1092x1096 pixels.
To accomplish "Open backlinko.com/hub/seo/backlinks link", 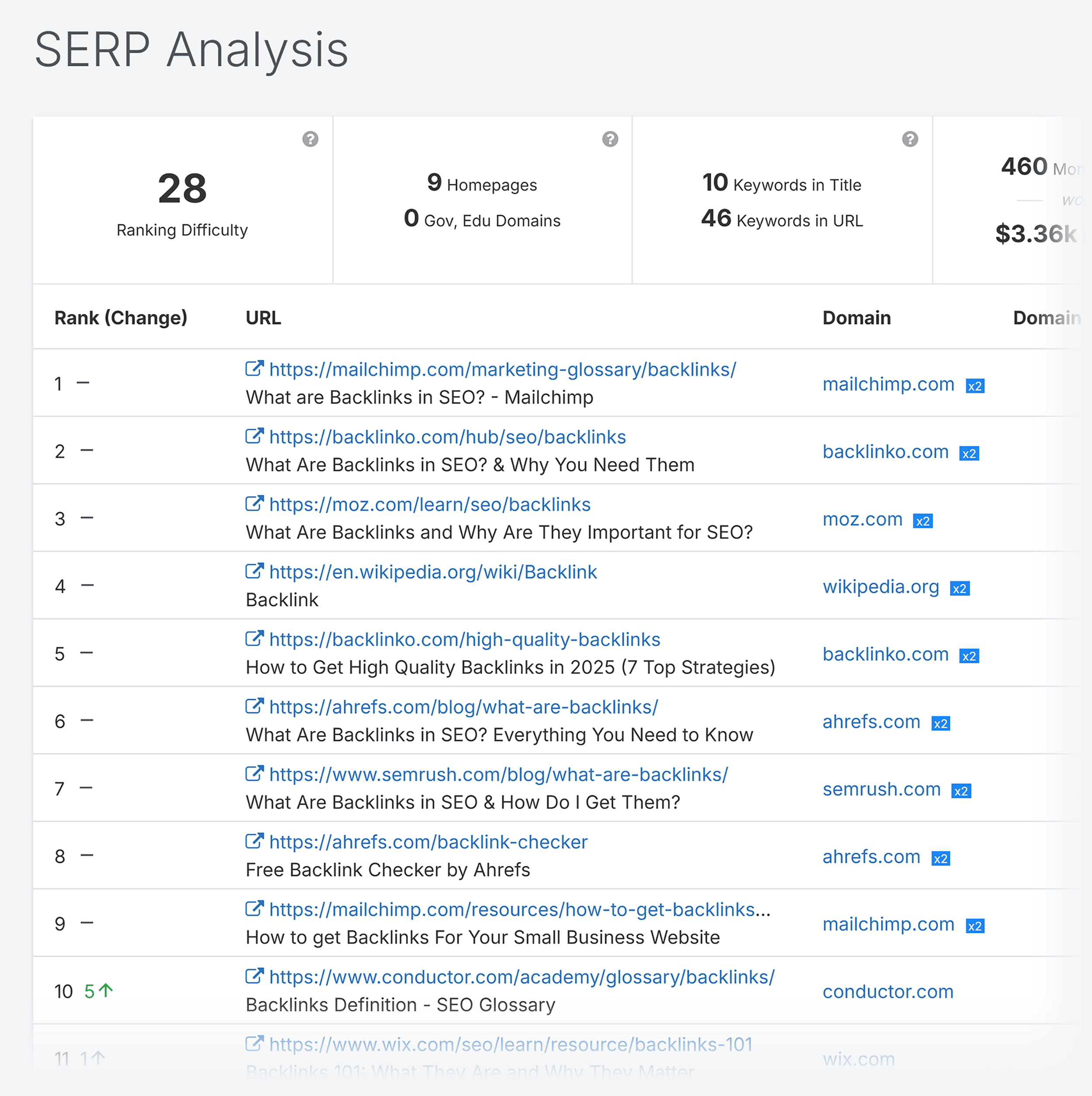I will [447, 438].
